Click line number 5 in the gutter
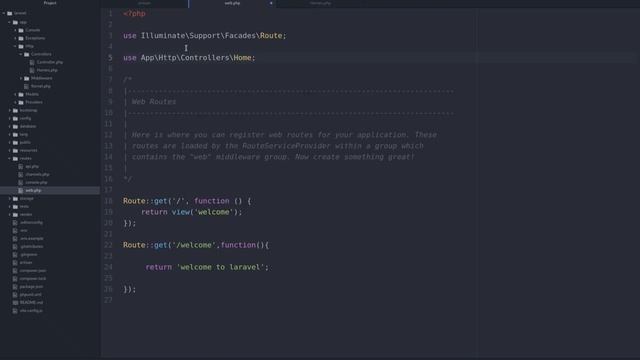This screenshot has width=640, height=360. [110, 58]
